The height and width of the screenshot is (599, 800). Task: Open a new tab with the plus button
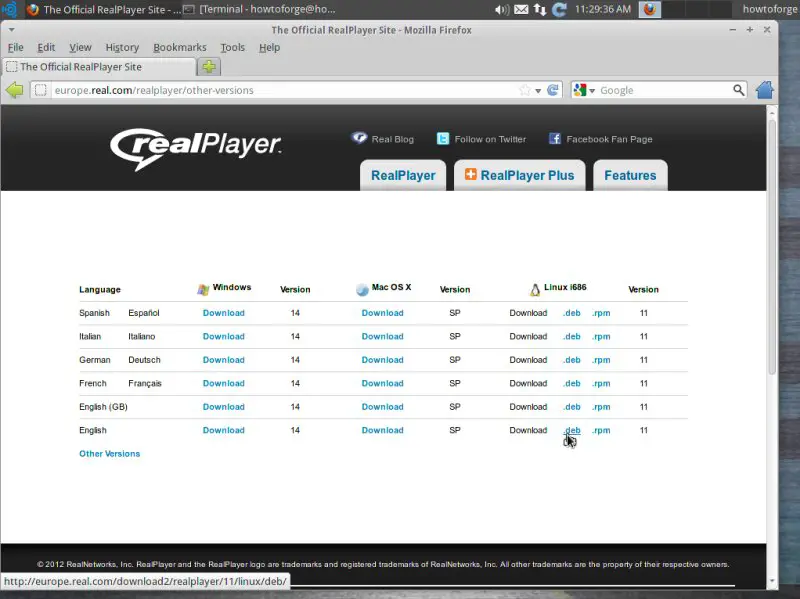[209, 67]
